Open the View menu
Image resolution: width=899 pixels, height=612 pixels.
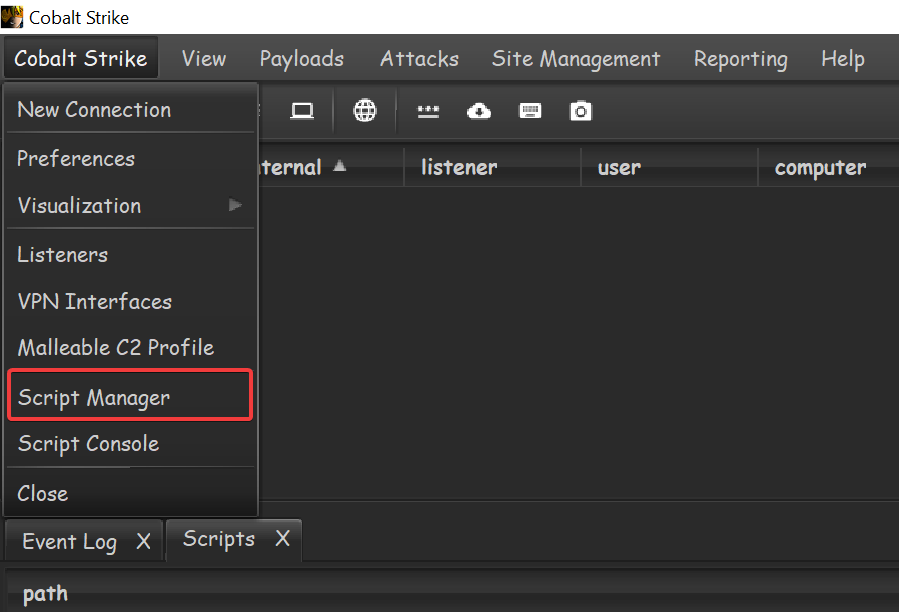204,59
